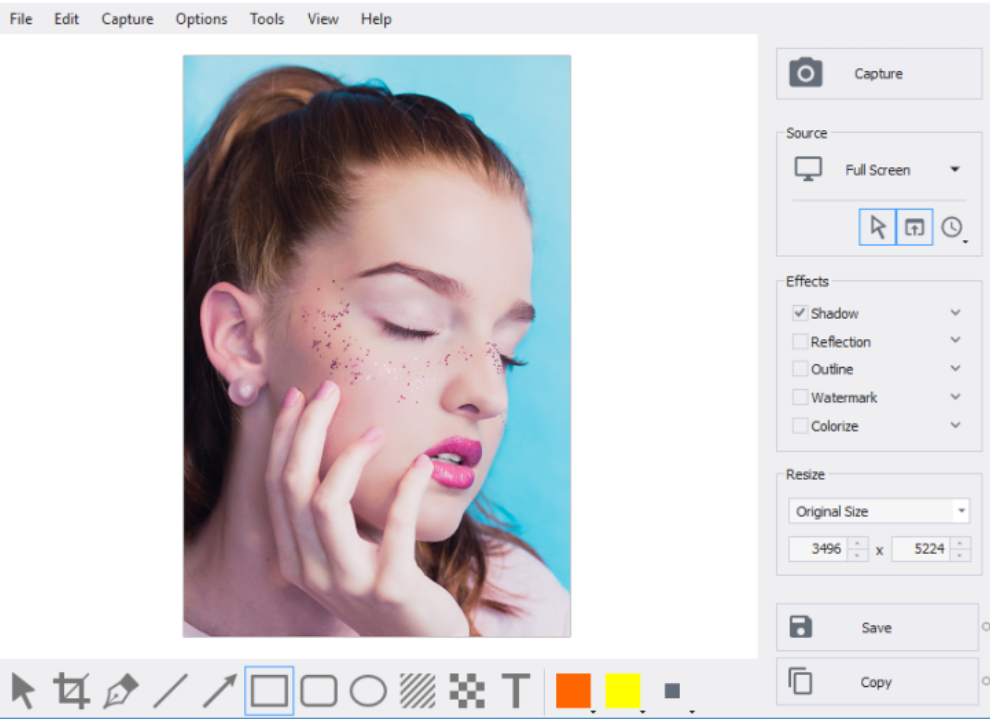The image size is (990, 719).
Task: Toggle include mouse cursor option
Action: click(x=877, y=227)
